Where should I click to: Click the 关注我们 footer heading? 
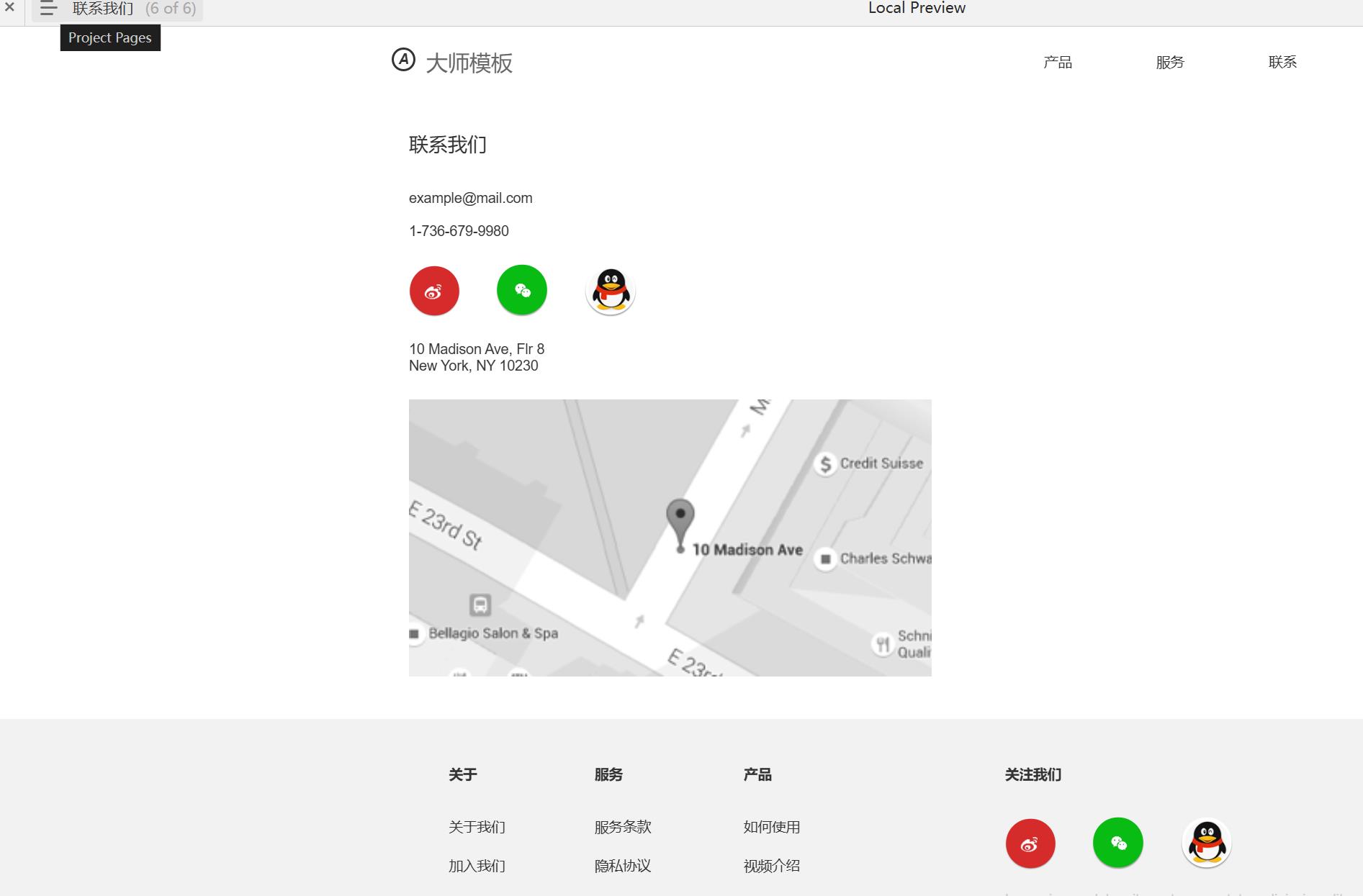[1033, 774]
